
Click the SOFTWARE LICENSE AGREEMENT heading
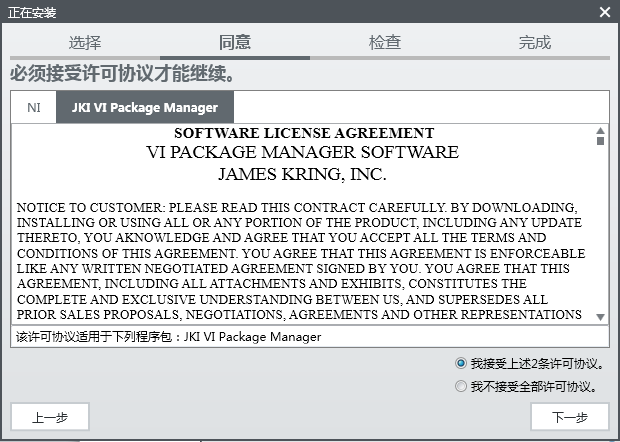[304, 133]
